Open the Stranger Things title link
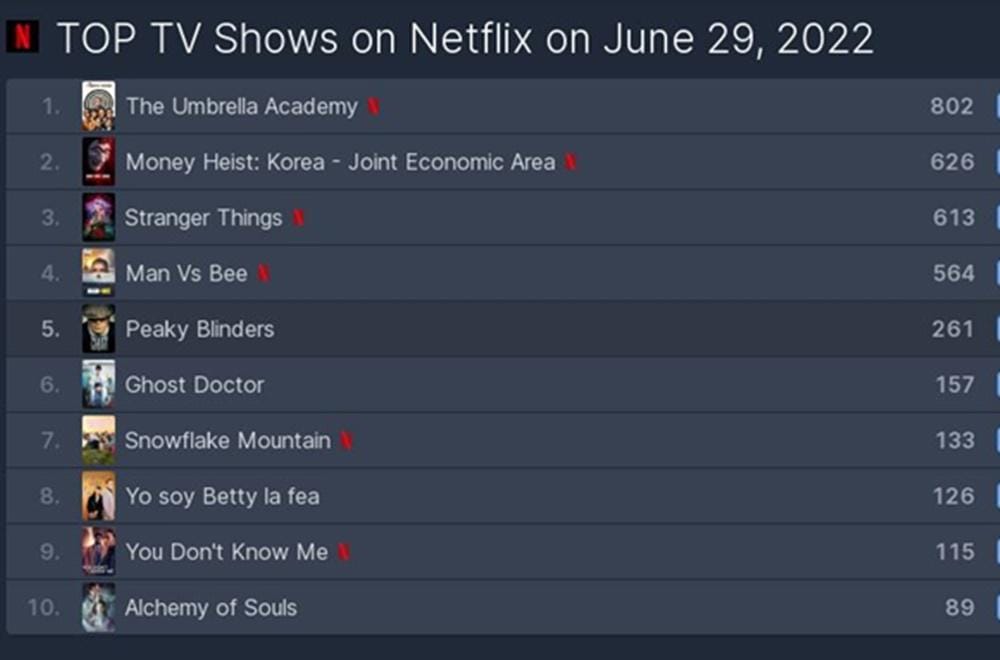This screenshot has height=660, width=1000. (x=203, y=218)
